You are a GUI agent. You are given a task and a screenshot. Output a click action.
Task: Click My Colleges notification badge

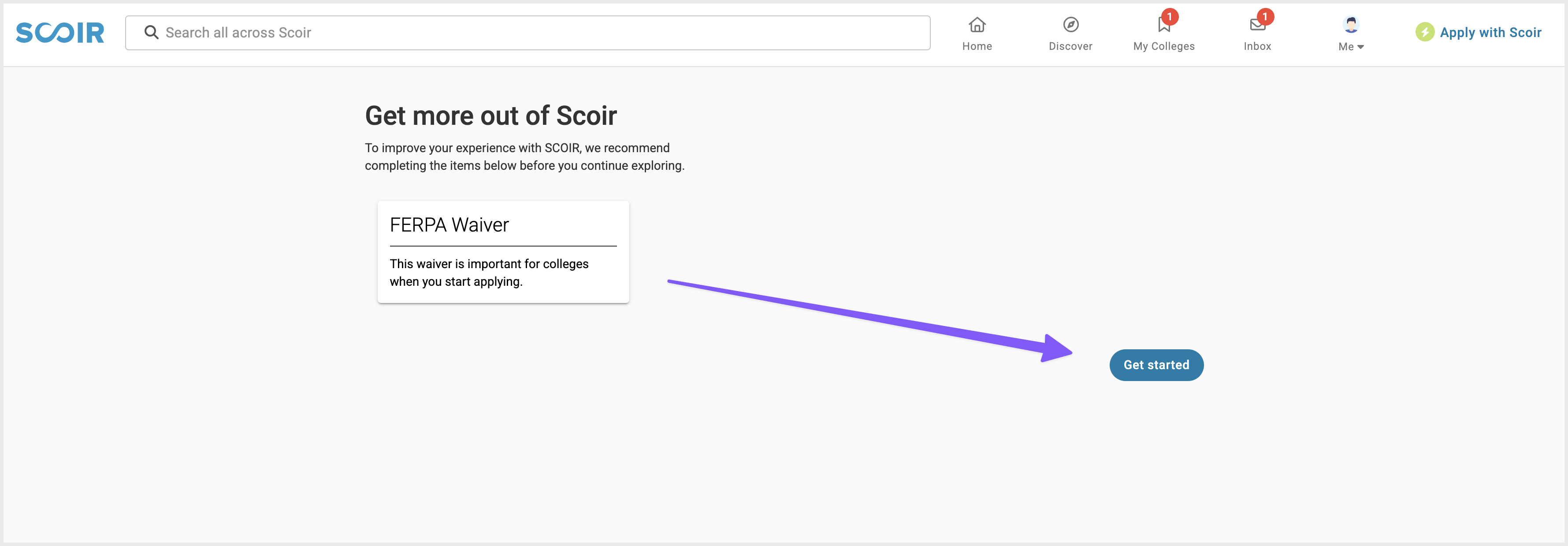(x=1169, y=17)
